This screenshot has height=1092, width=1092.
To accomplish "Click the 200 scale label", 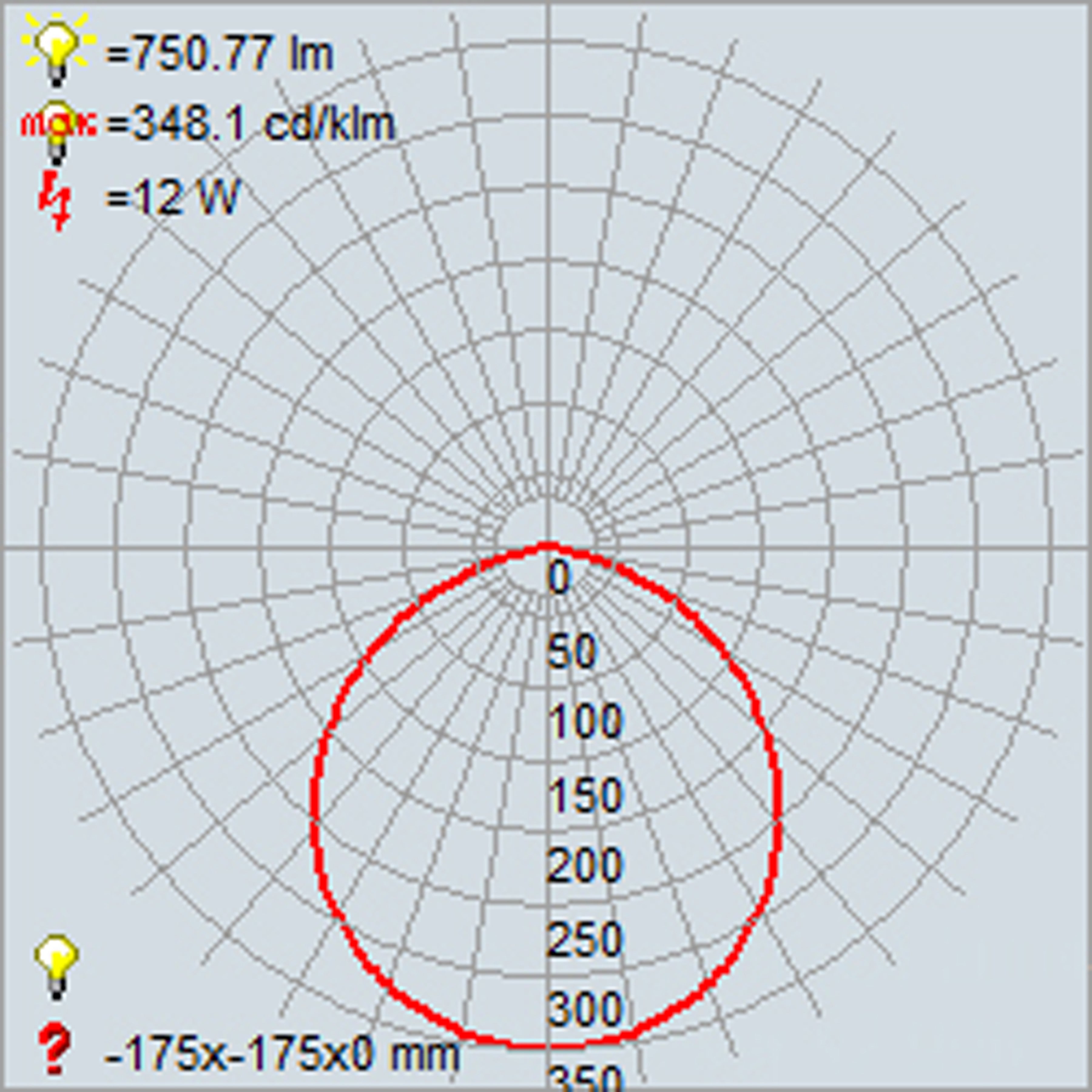I will coord(585,865).
